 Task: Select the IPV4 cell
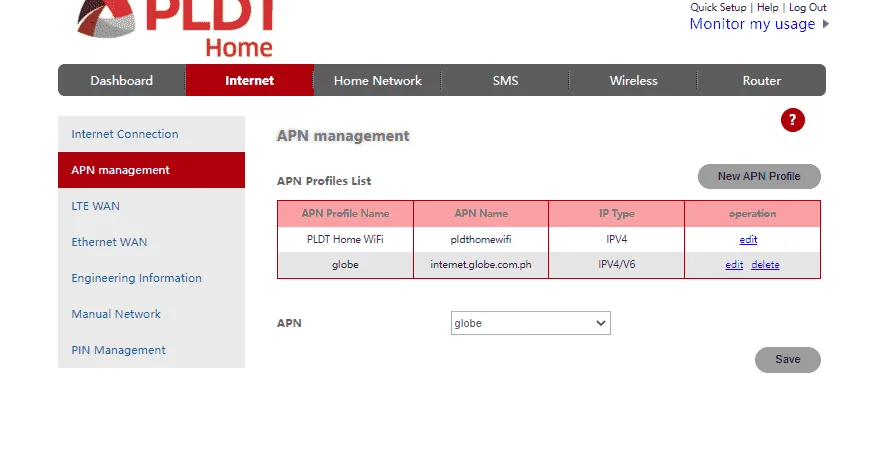(x=616, y=240)
